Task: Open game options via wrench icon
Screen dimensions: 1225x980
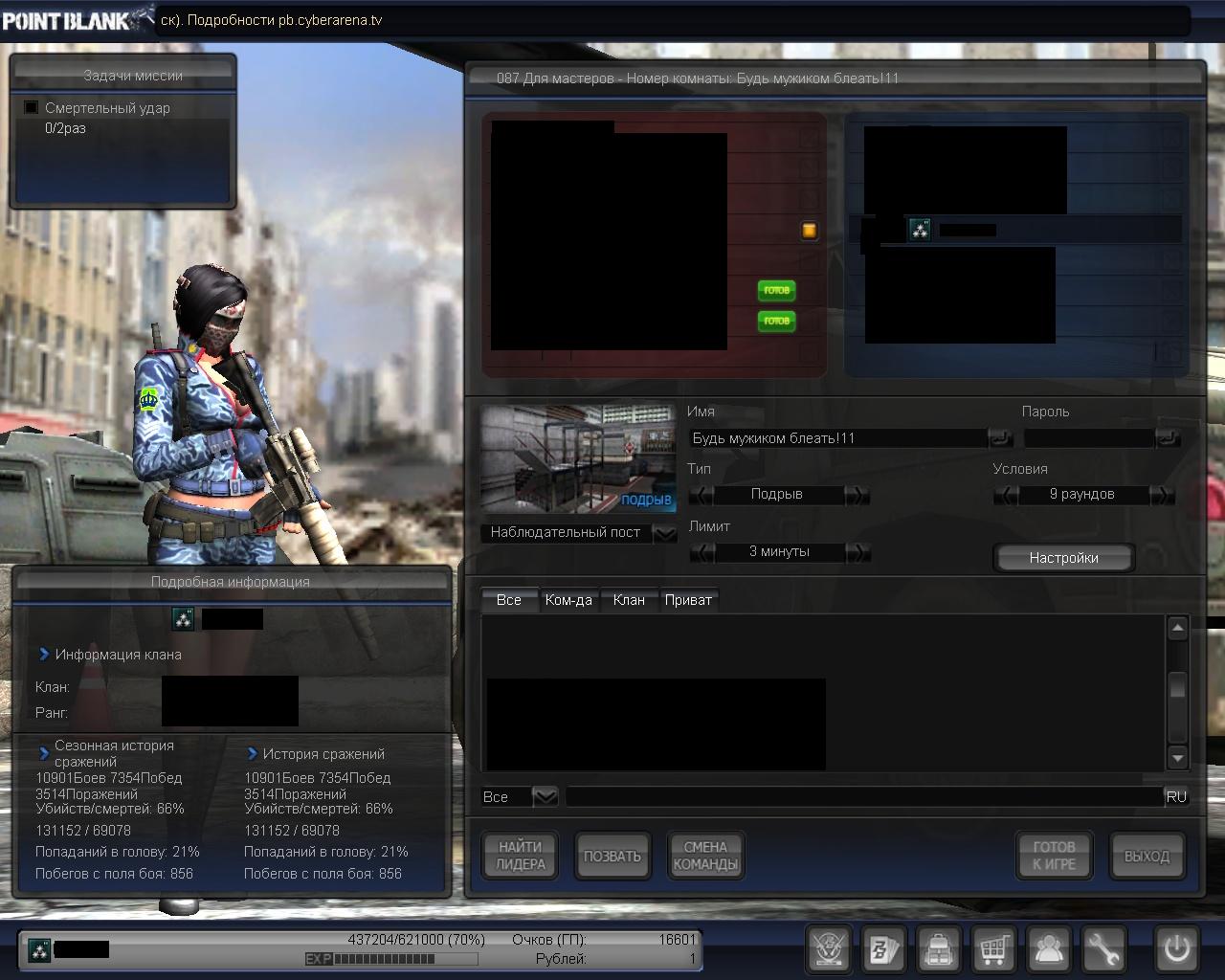Action: 1104,949
